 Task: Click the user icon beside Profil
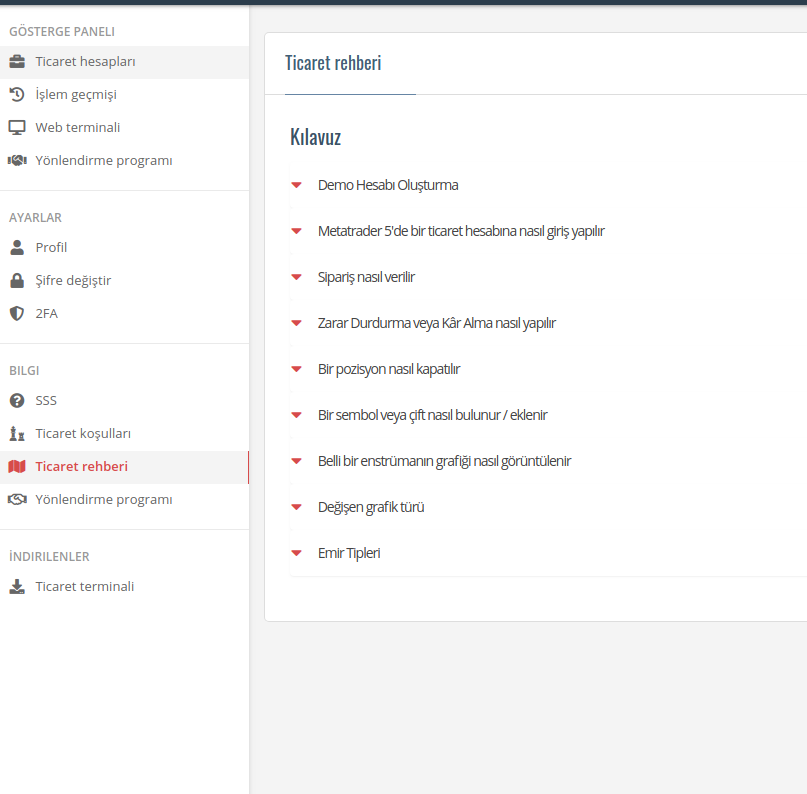(x=17, y=248)
